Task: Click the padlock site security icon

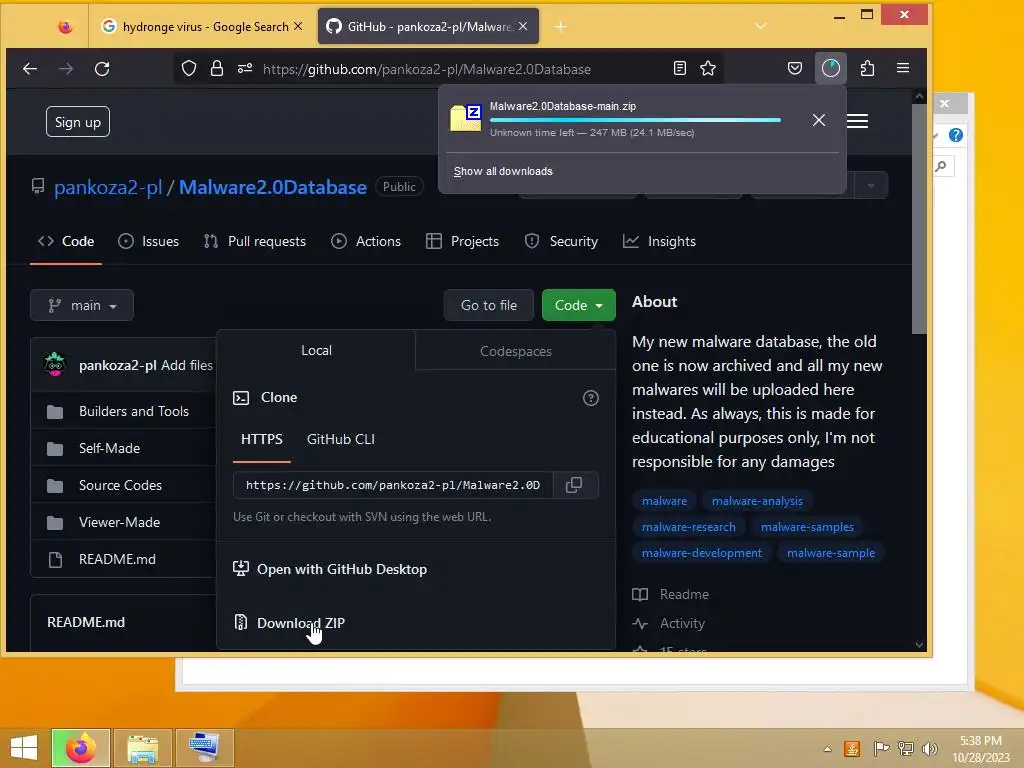Action: tap(217, 69)
